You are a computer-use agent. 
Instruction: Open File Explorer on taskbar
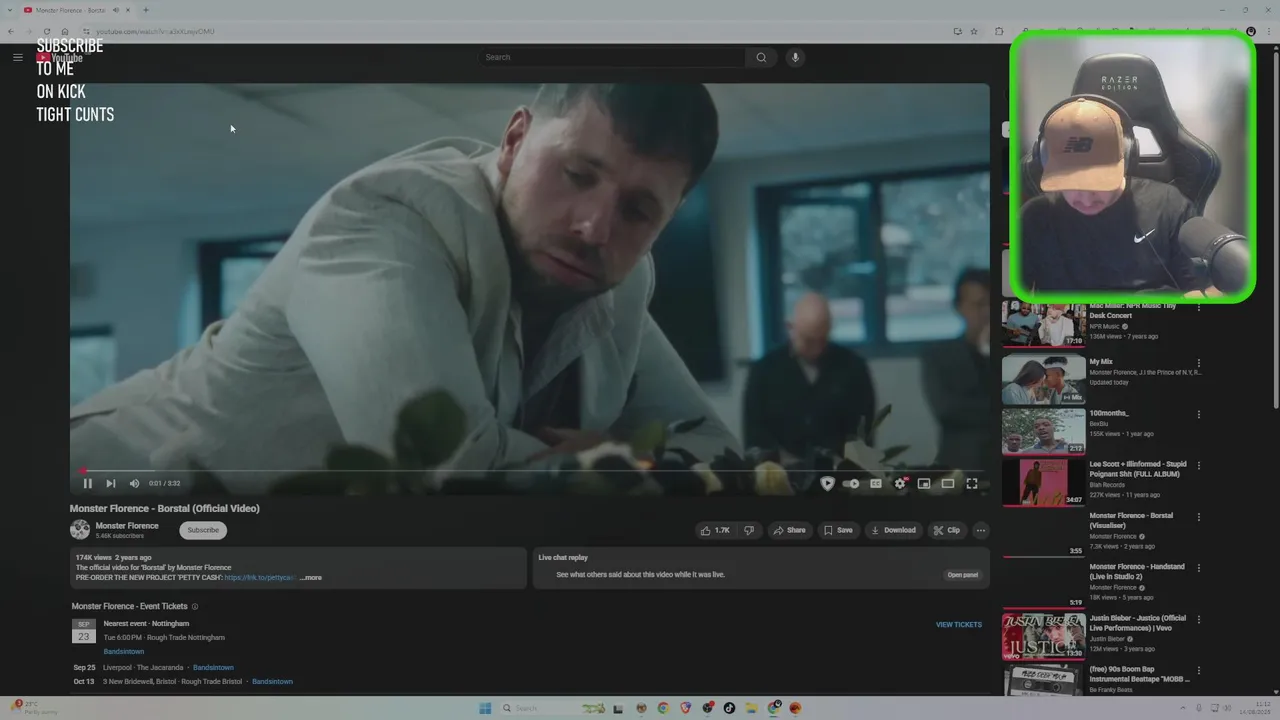[x=751, y=708]
